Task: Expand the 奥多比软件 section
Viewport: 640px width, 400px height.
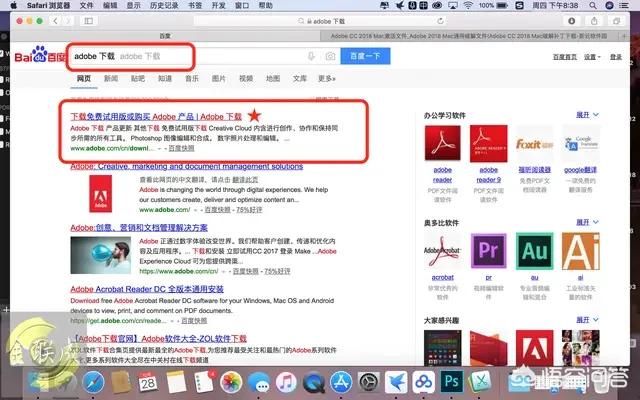Action: tap(587, 222)
